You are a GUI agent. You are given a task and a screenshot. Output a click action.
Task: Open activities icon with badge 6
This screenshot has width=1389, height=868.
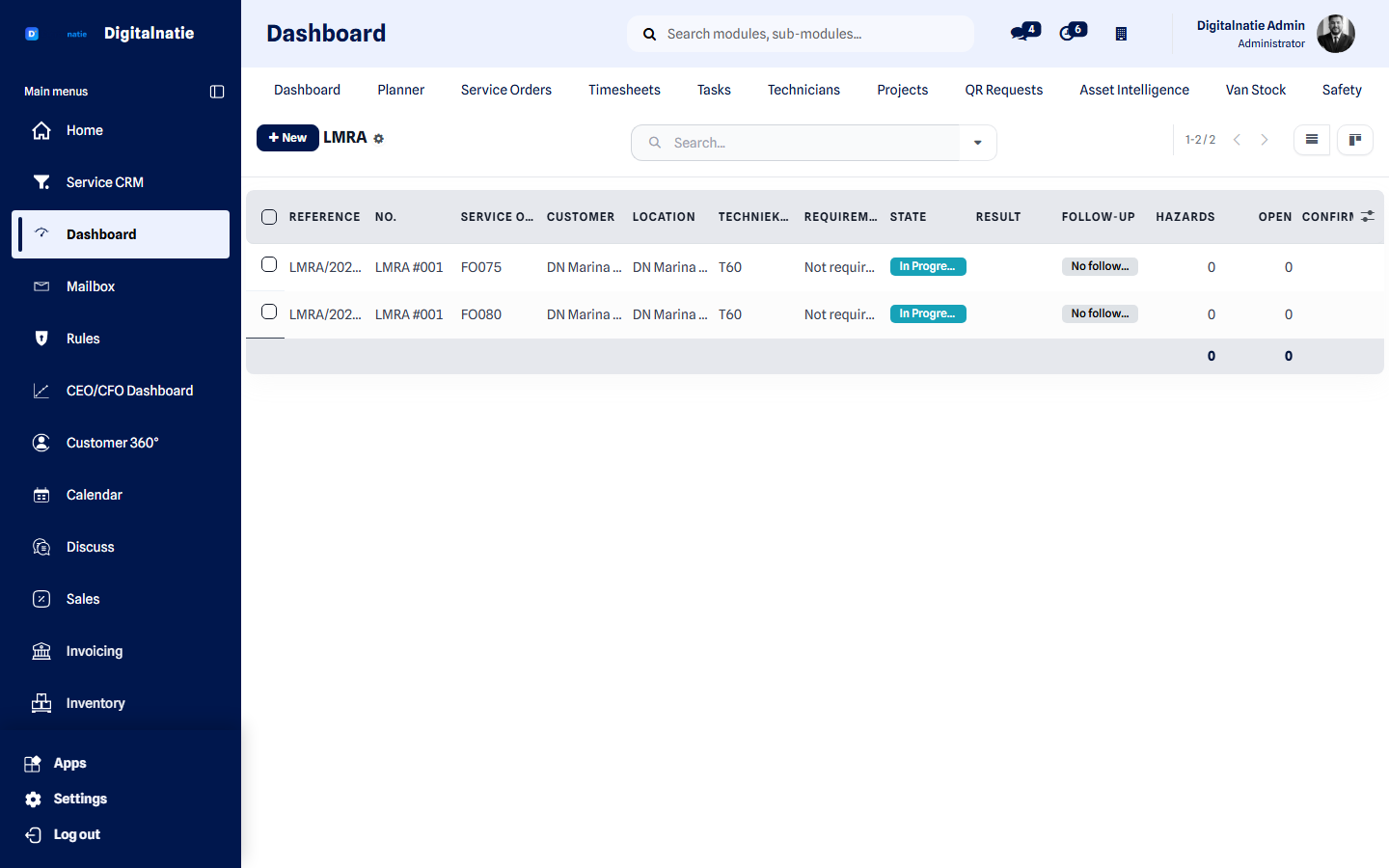(x=1073, y=32)
